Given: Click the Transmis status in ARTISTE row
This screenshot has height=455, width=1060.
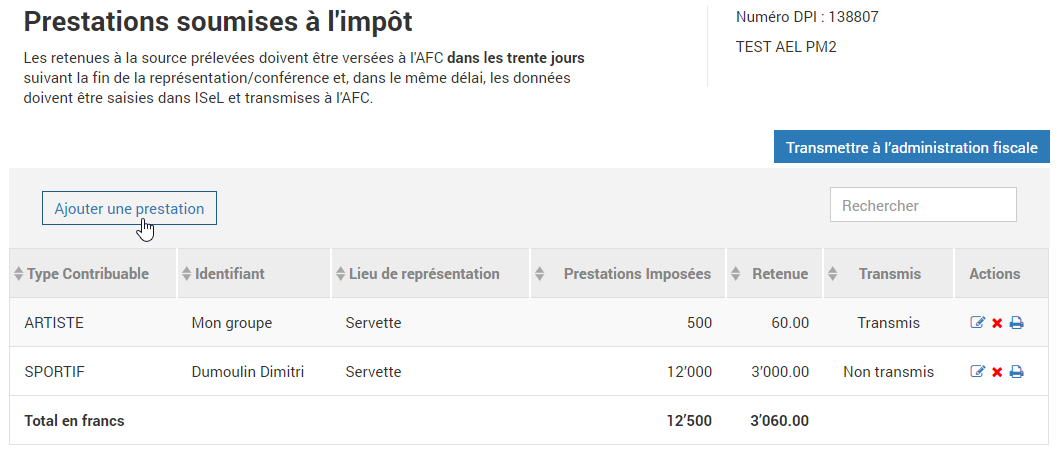Looking at the screenshot, I should 888,323.
